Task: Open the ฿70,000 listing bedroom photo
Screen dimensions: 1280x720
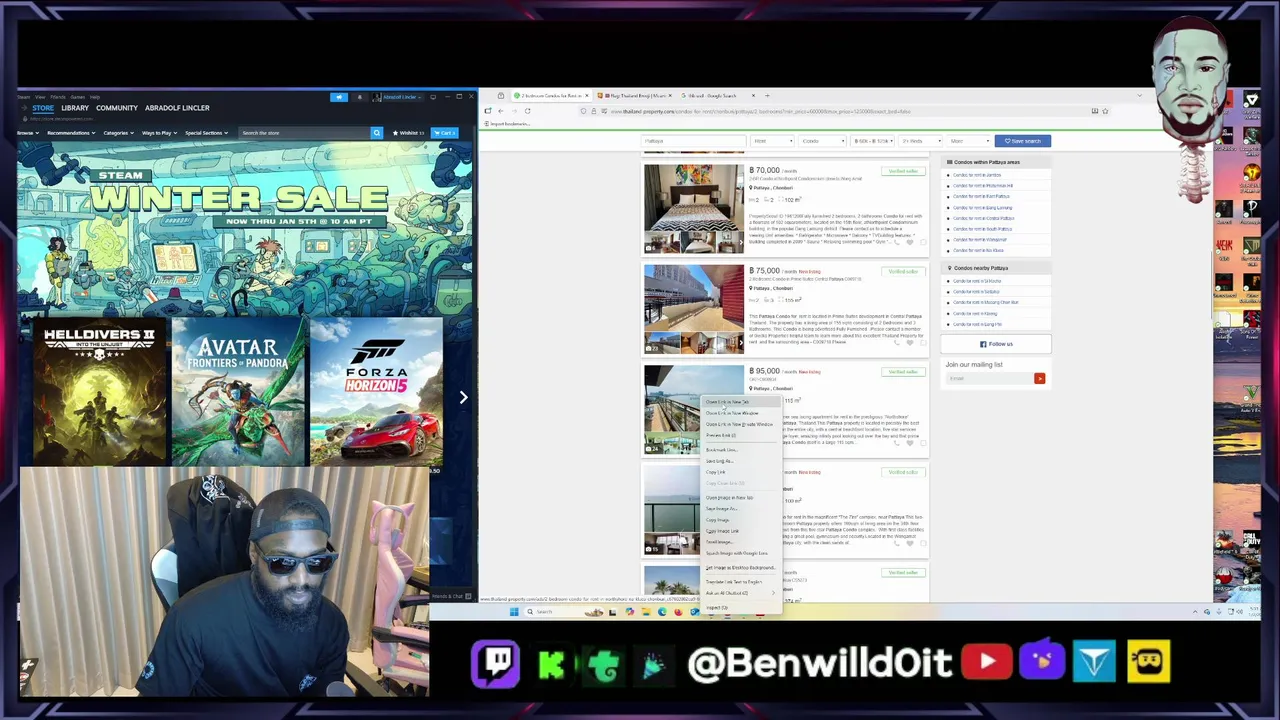Action: tap(694, 199)
